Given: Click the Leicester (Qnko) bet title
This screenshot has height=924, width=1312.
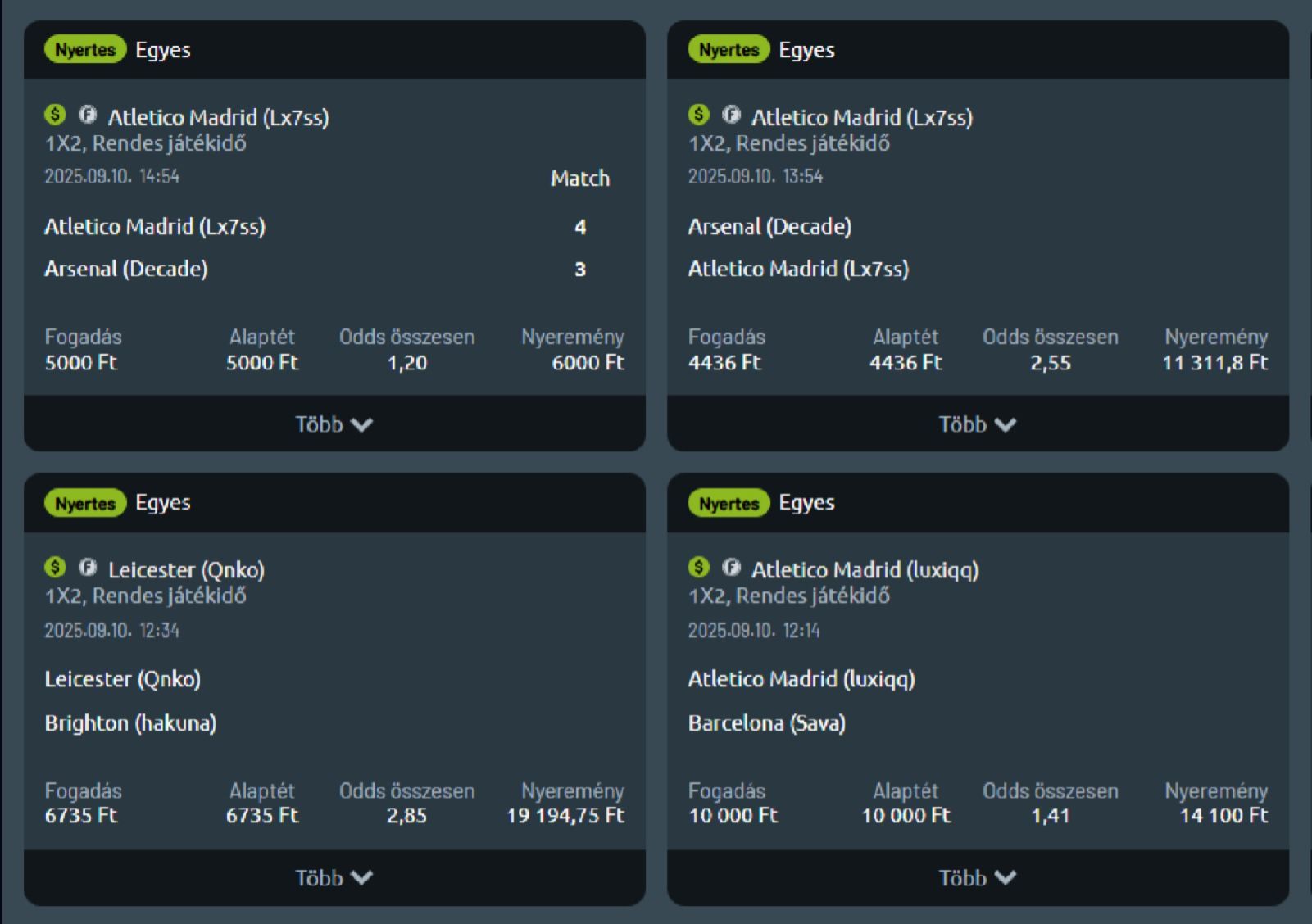Looking at the screenshot, I should pyautogui.click(x=186, y=569).
